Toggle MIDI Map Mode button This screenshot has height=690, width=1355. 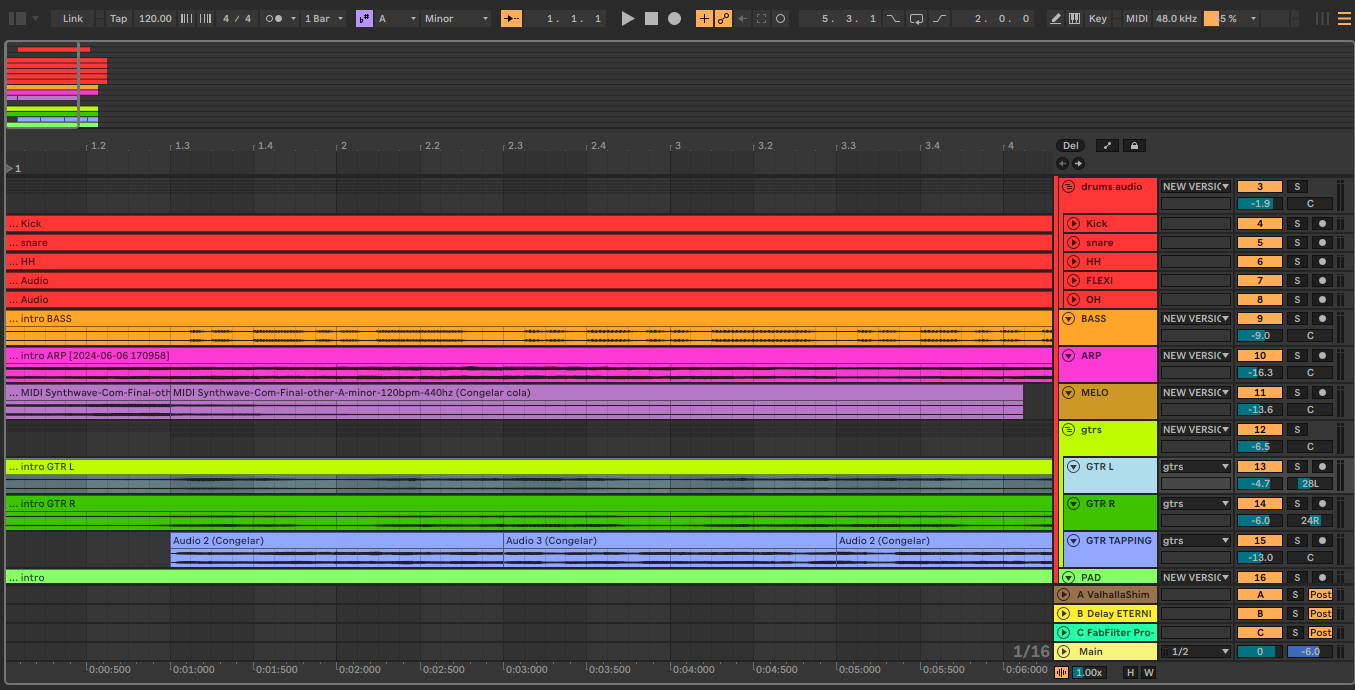(x=1136, y=18)
